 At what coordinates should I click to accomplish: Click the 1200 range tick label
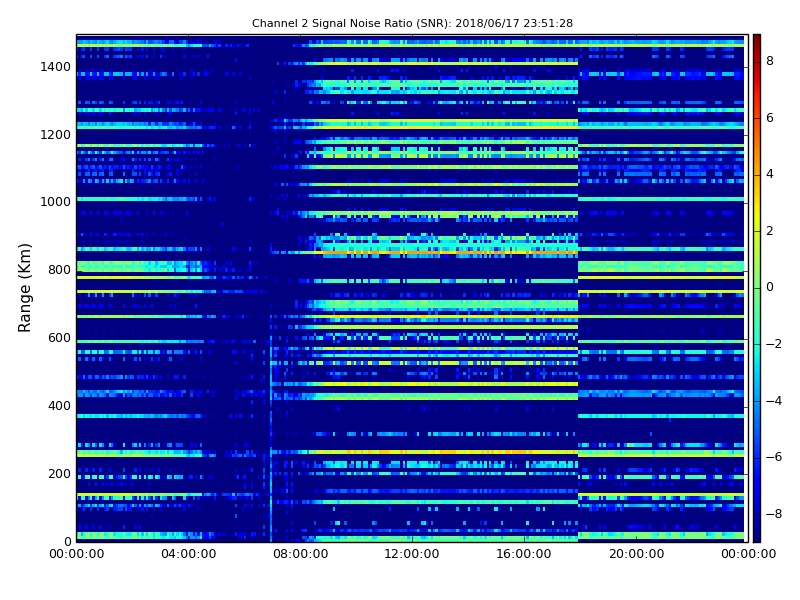point(55,135)
